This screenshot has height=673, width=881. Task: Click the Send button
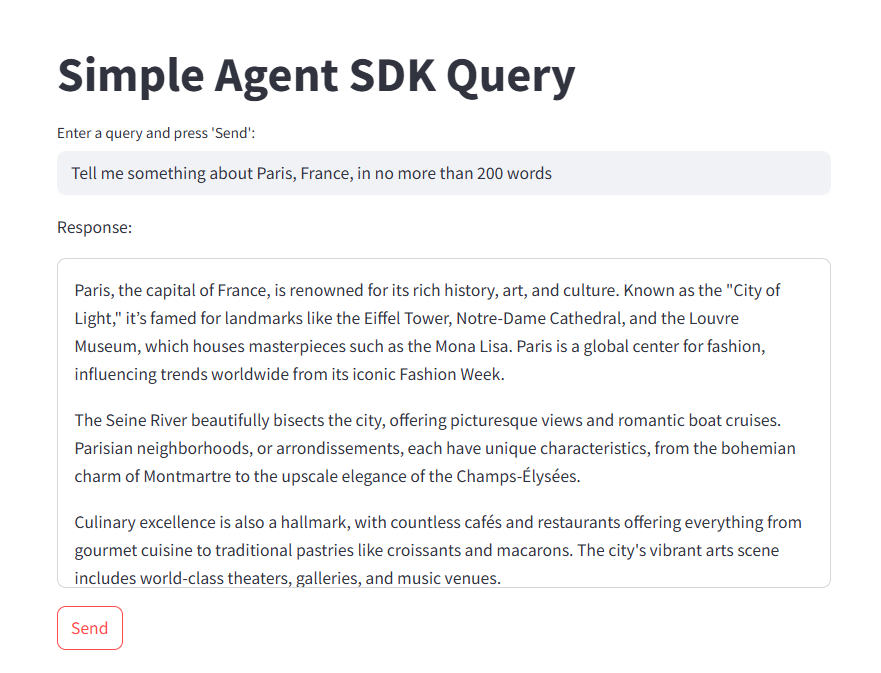click(90, 627)
